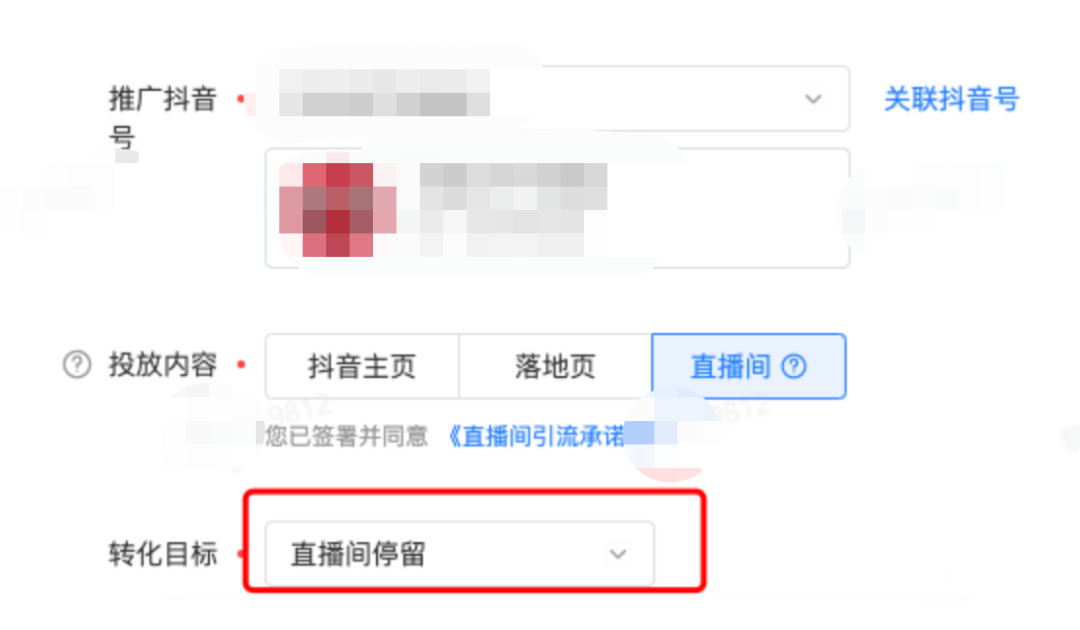Click the chevron arrow of 推广抖音号 selector
The height and width of the screenshot is (630, 1080).
click(813, 99)
